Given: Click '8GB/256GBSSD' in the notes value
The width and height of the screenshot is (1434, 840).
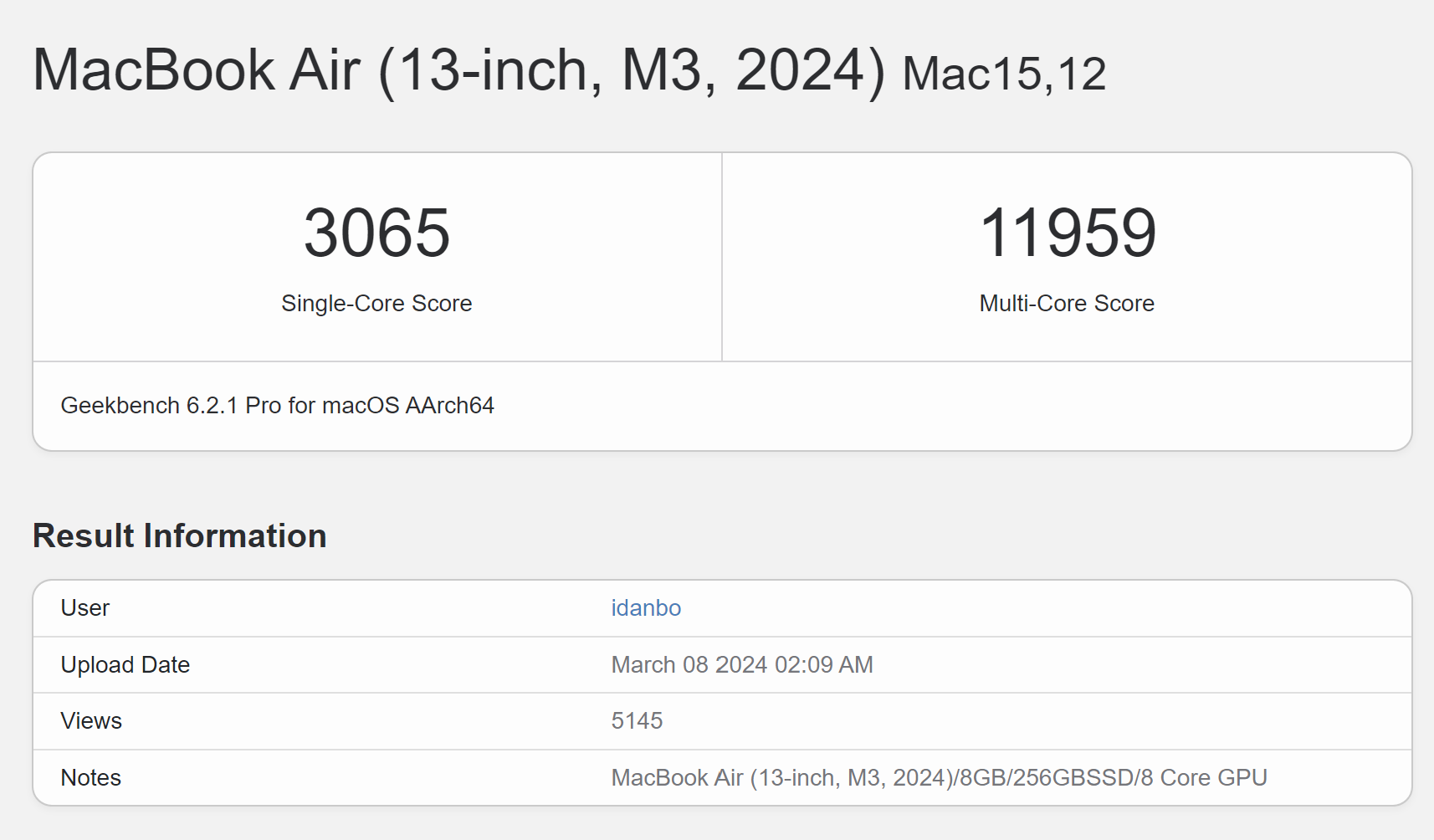Looking at the screenshot, I should point(1046,778).
